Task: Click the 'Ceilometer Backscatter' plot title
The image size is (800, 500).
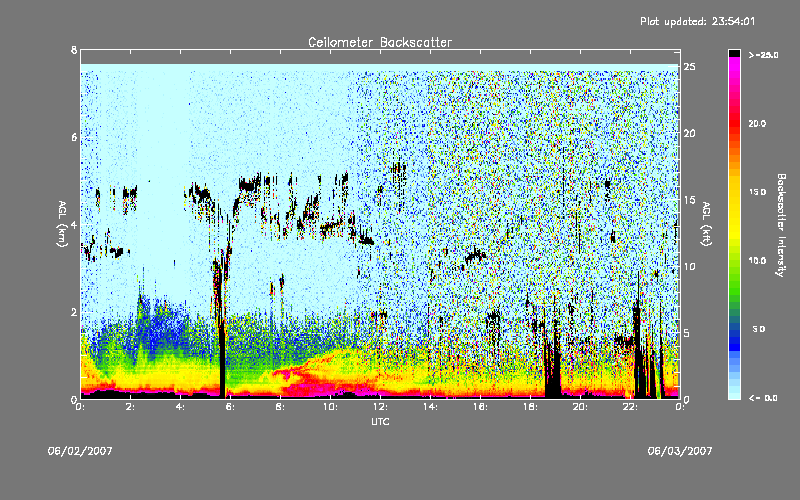Action: [x=380, y=42]
